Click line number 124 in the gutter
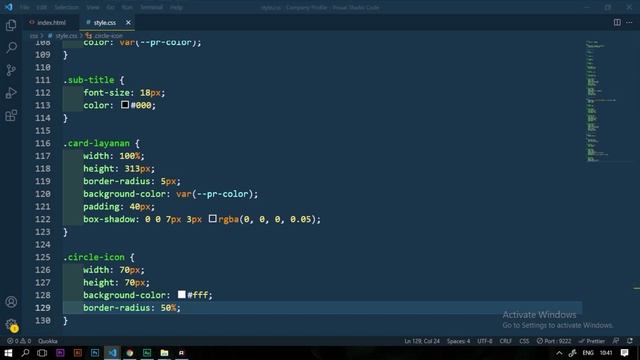Viewport: 640px width, 360px height. pyautogui.click(x=43, y=244)
